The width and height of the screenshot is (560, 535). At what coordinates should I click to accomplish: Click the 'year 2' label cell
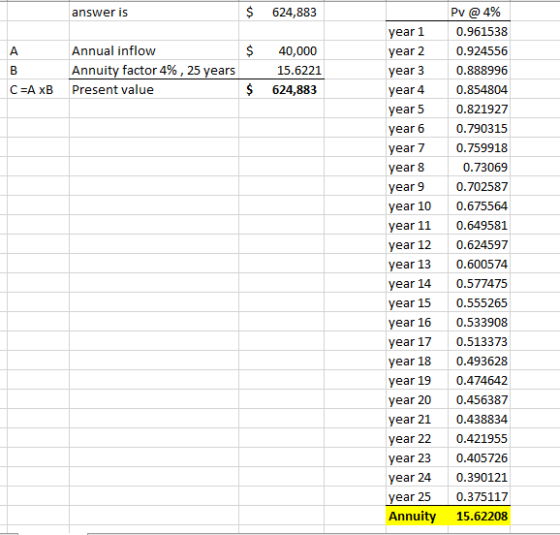[x=417, y=51]
